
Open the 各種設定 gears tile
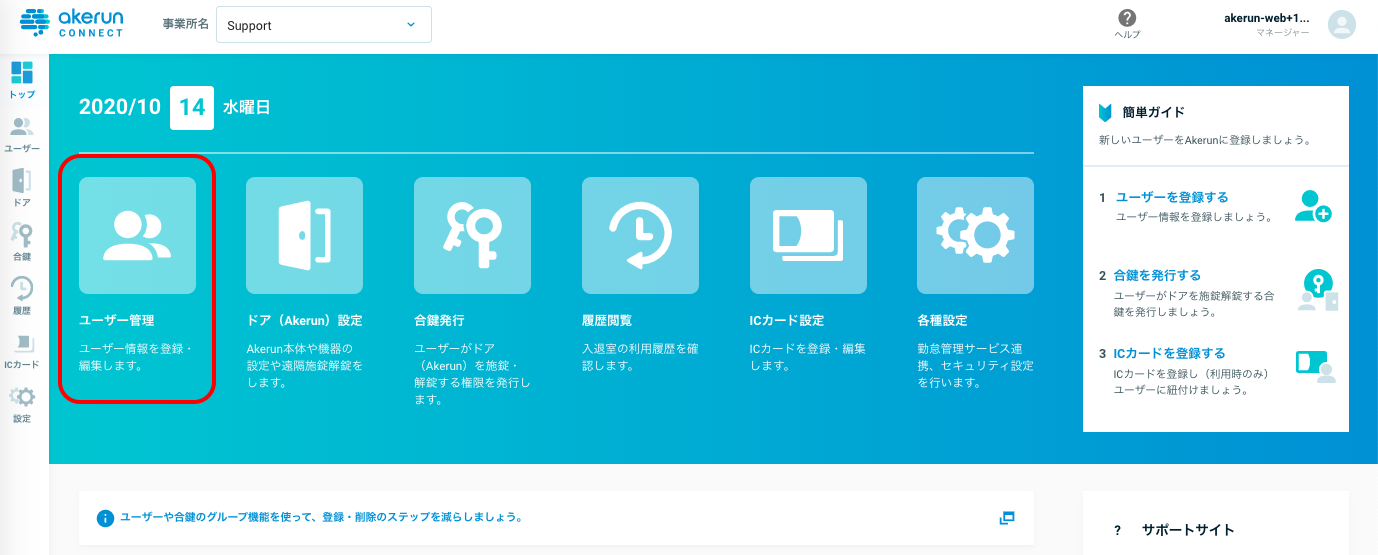coord(975,236)
